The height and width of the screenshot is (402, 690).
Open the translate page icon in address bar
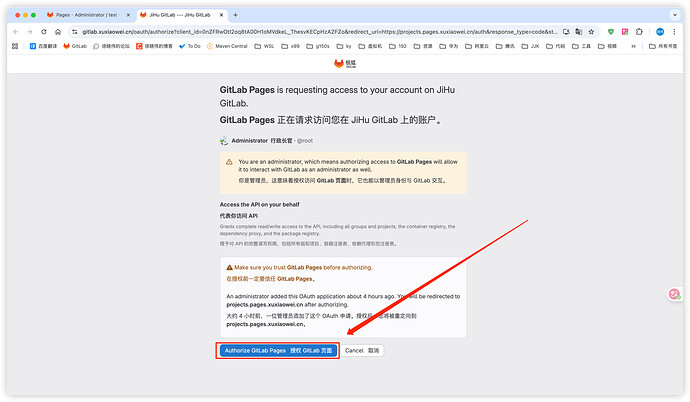click(x=580, y=32)
